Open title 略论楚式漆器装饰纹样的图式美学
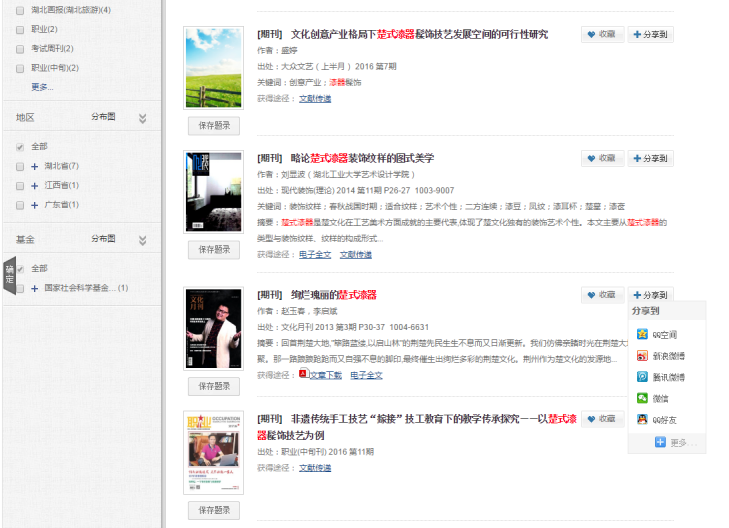 [362, 158]
